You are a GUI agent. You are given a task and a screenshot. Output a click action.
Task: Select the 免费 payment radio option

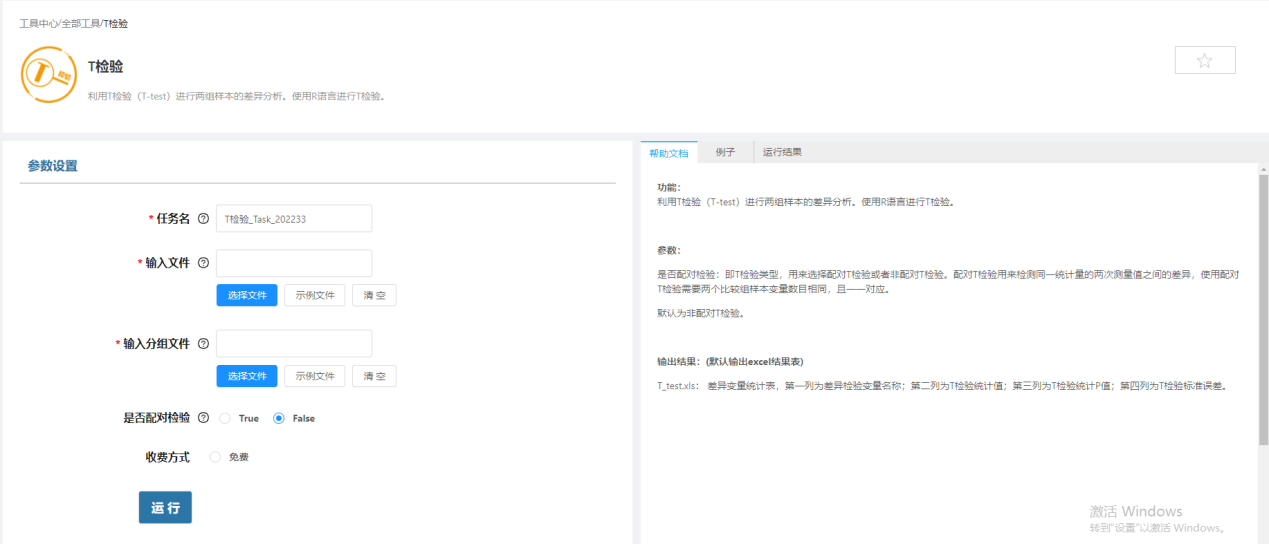pyautogui.click(x=215, y=457)
